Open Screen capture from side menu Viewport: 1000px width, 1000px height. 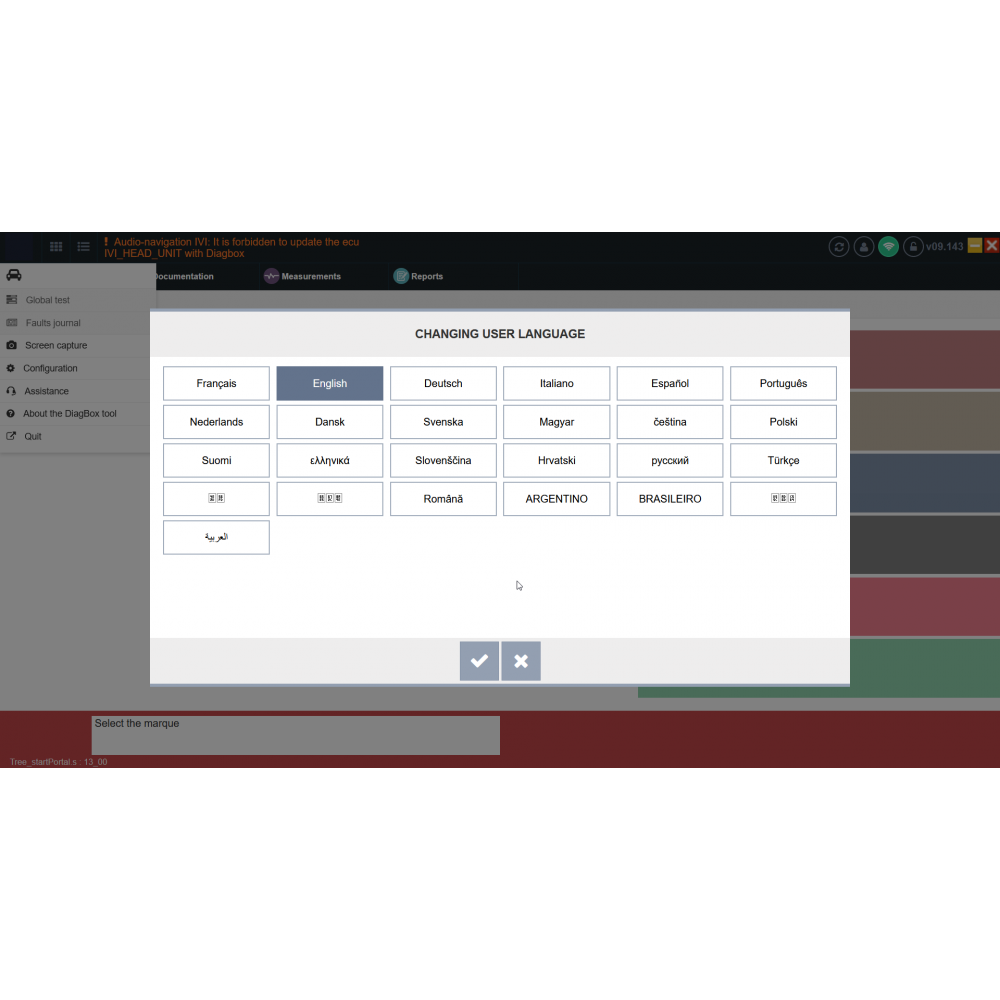click(56, 345)
